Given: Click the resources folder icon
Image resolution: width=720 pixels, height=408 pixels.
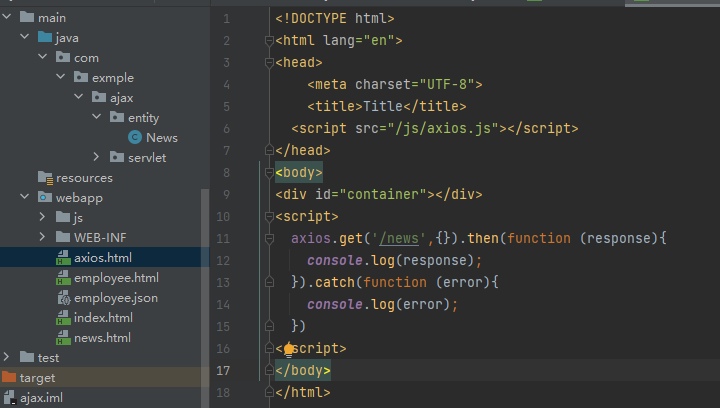Looking at the screenshot, I should [44, 178].
